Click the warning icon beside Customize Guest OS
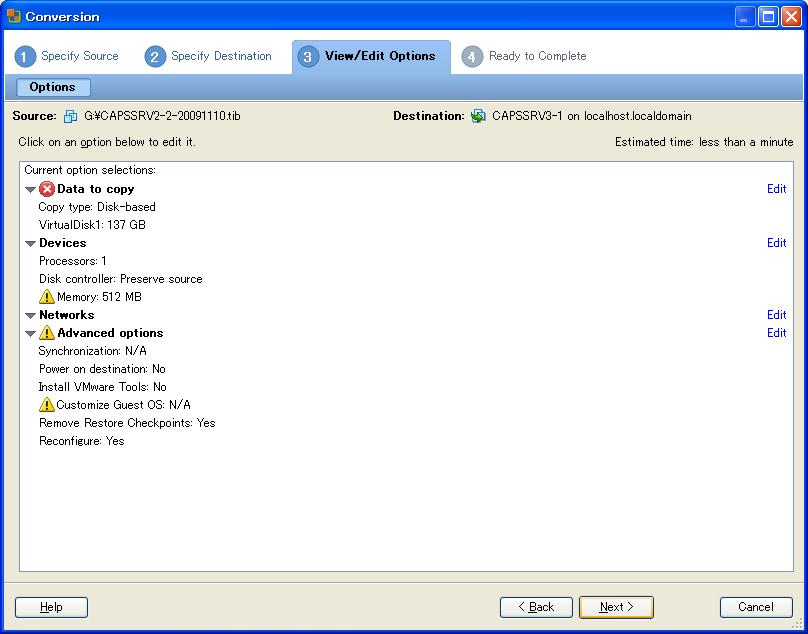Screen dimensions: 808x634 pyautogui.click(x=46, y=405)
